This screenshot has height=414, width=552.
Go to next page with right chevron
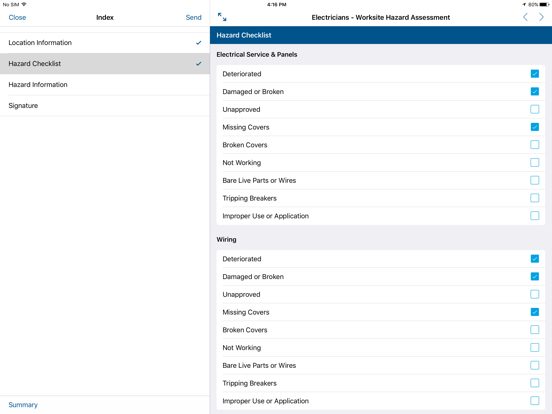tap(541, 17)
